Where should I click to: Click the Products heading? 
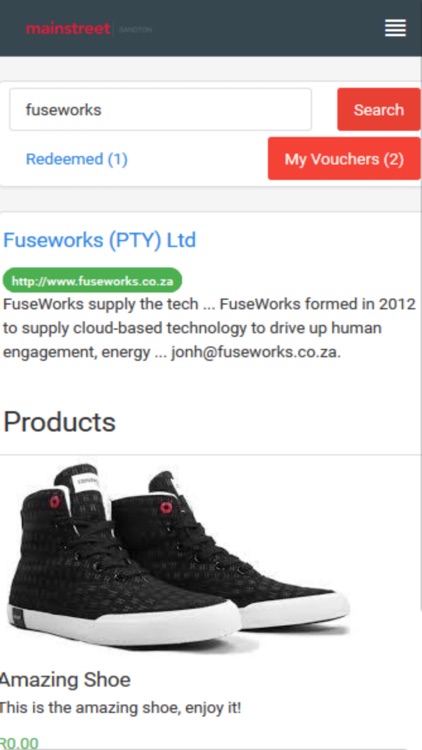59,422
